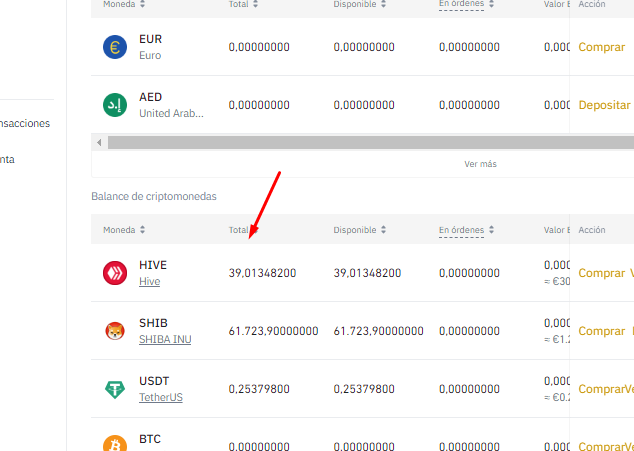Screen dimensions: 634x451
Task: Sort crypto table by Disponible column
Action: [383, 230]
